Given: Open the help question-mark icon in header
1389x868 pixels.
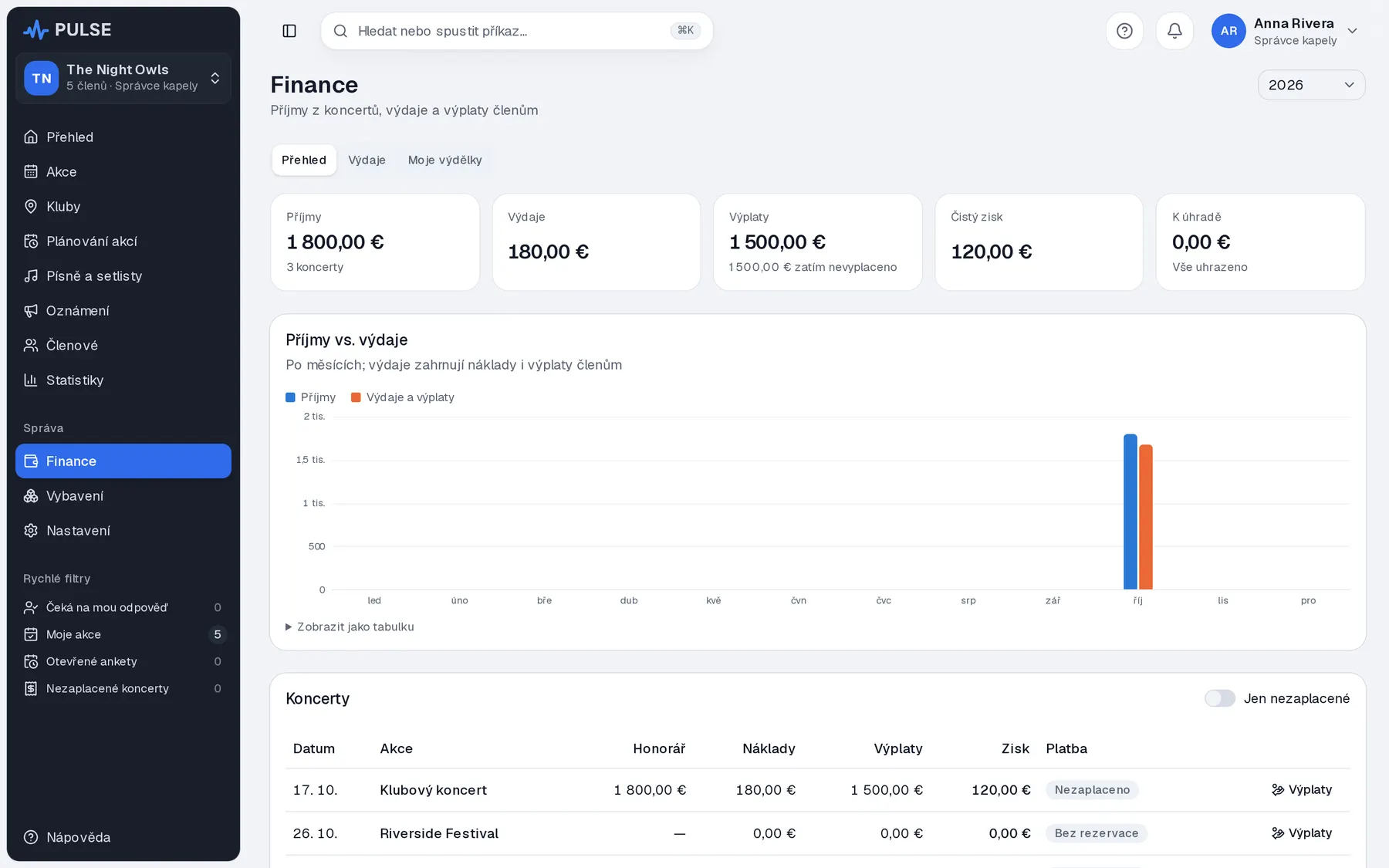Looking at the screenshot, I should click(x=1124, y=31).
